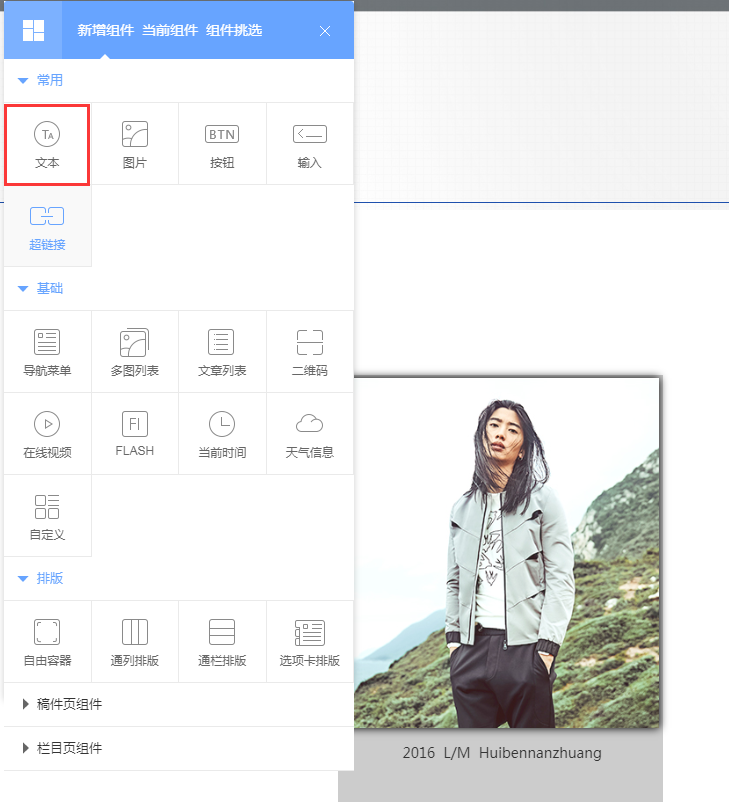Close the component panel with X

[x=325, y=31]
